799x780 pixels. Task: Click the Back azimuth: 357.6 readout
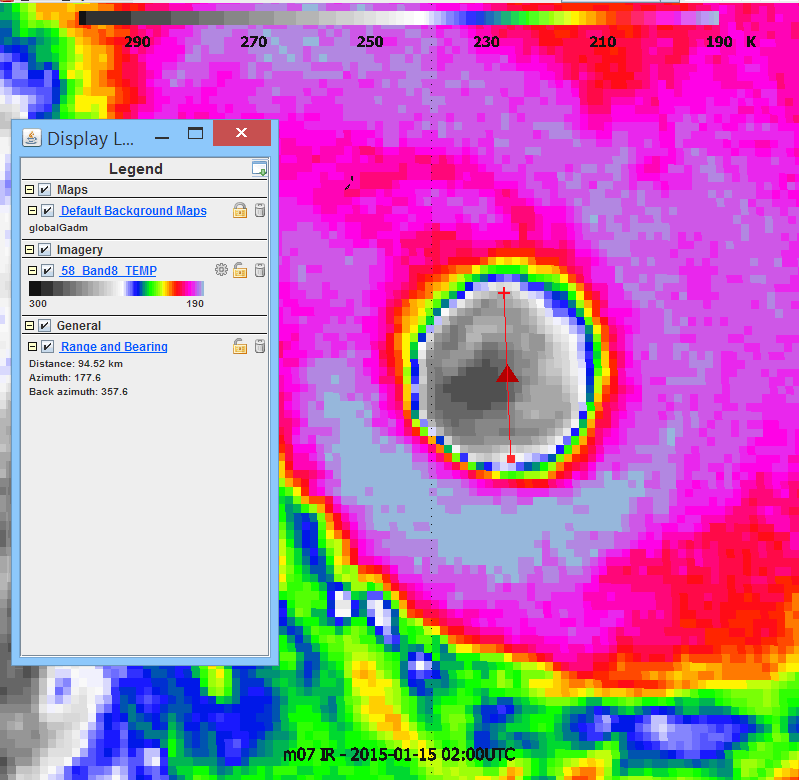tap(78, 392)
